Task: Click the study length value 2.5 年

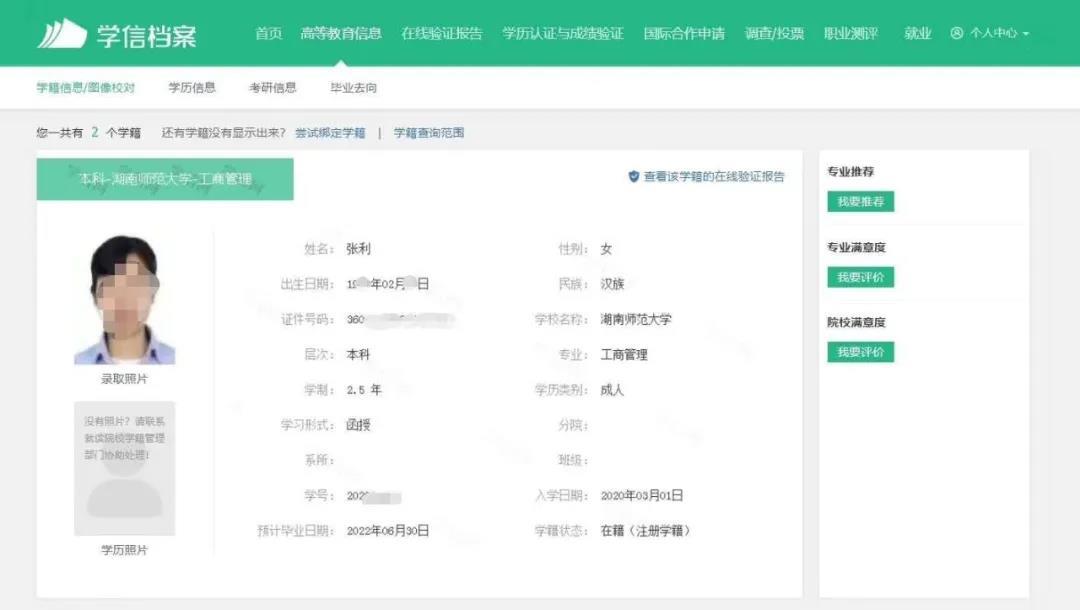Action: tap(364, 390)
